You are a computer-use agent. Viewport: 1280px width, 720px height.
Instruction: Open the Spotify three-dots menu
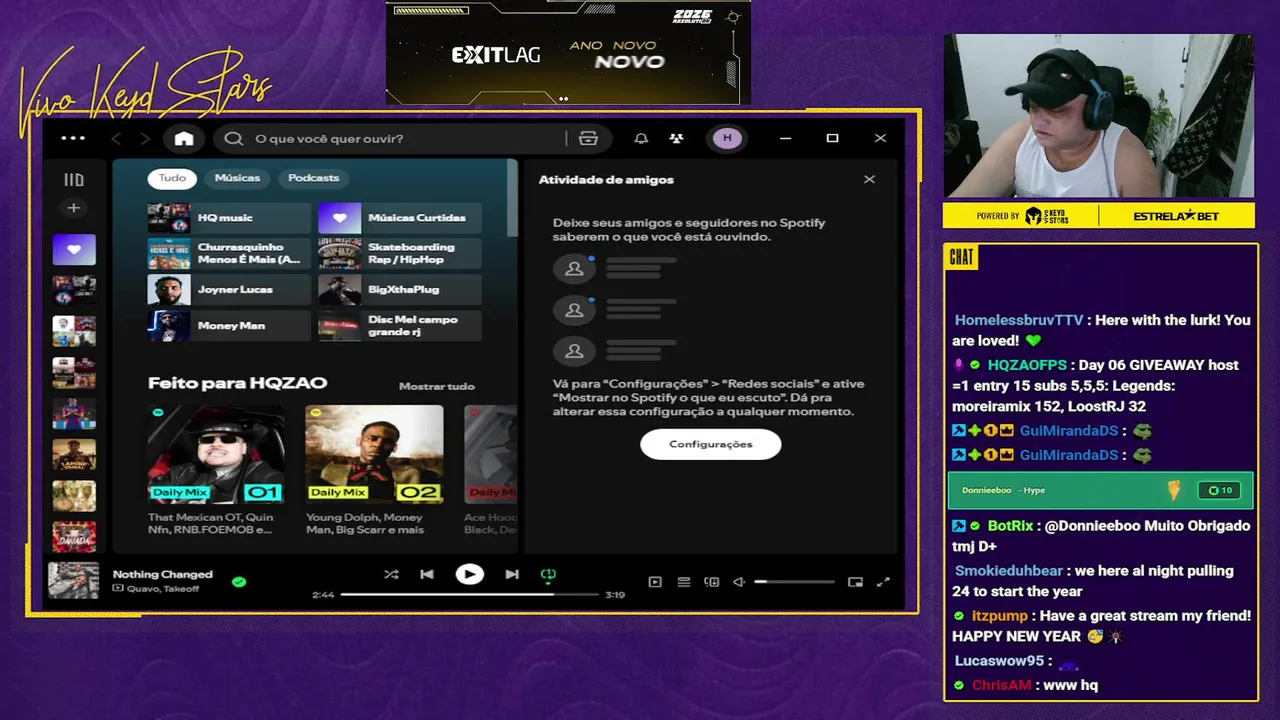tap(73, 138)
